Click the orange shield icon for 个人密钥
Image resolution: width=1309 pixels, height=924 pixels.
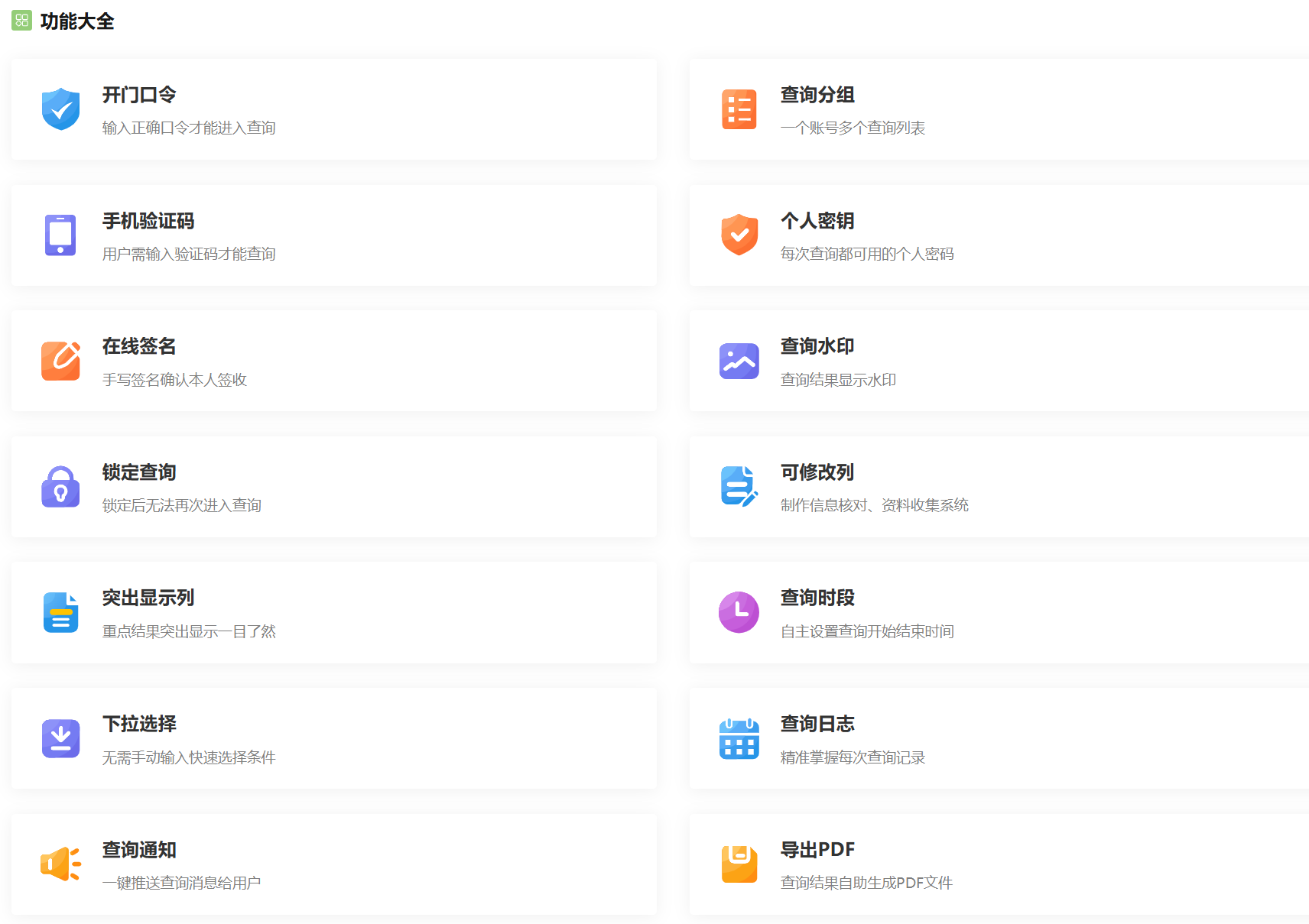(739, 235)
